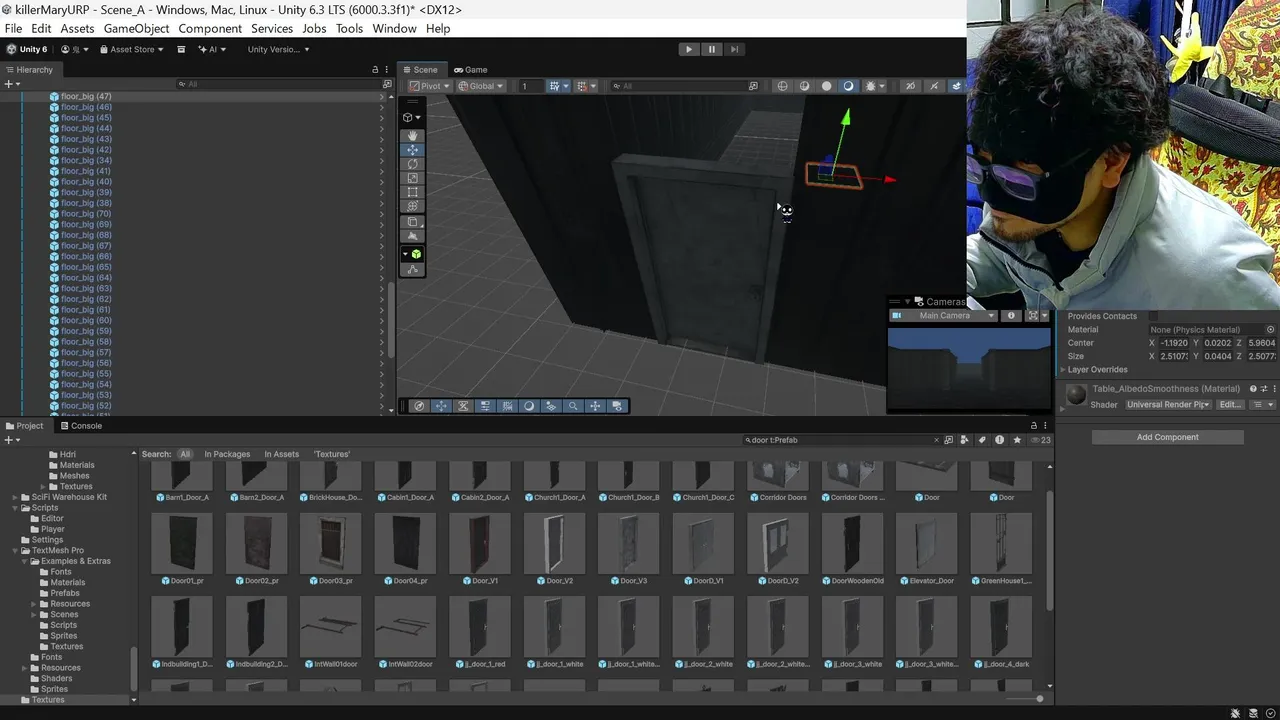Click the Play button
The image size is (1280, 720).
(688, 49)
